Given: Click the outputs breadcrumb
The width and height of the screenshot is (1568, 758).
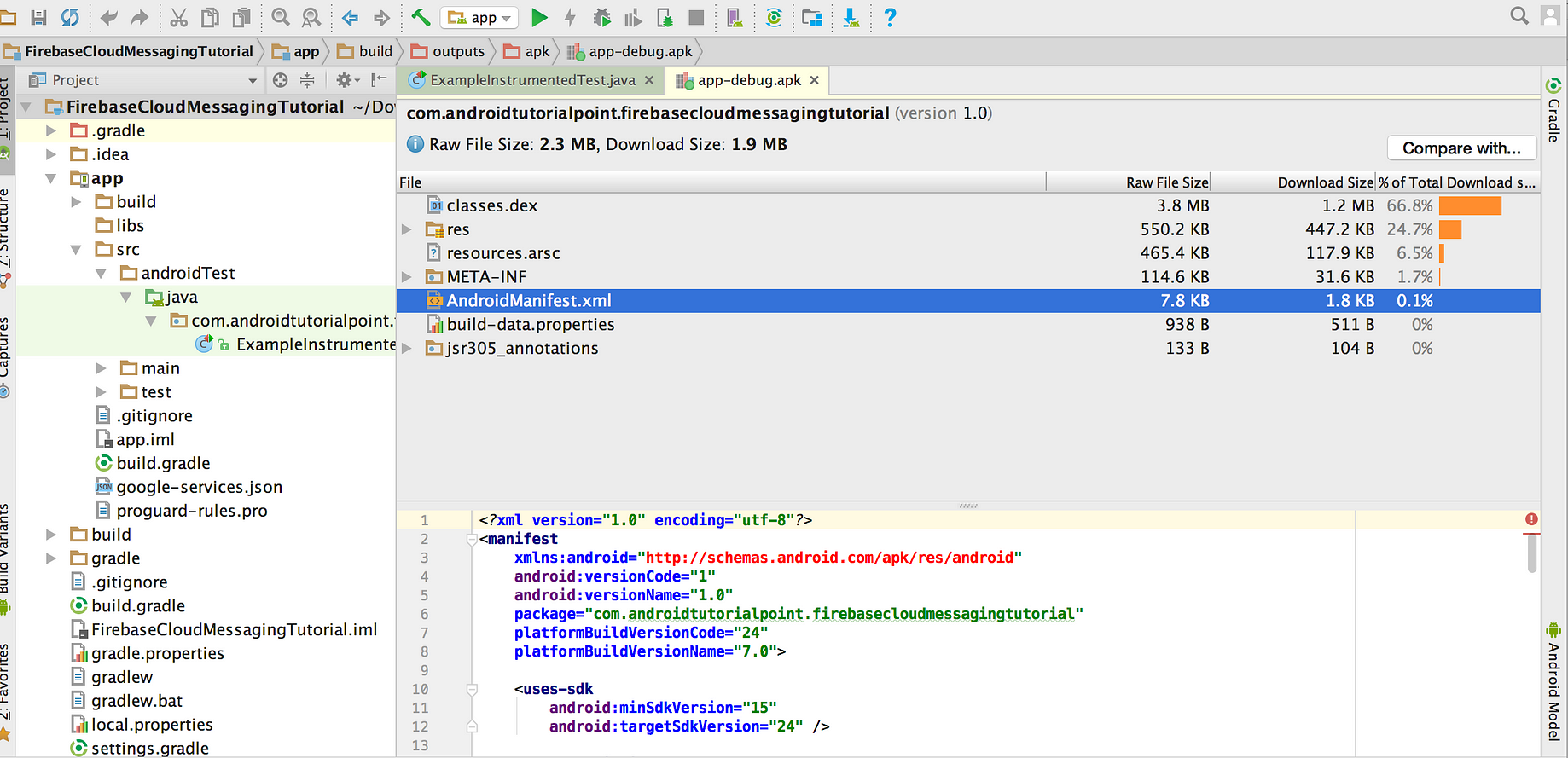Looking at the screenshot, I should [x=448, y=51].
